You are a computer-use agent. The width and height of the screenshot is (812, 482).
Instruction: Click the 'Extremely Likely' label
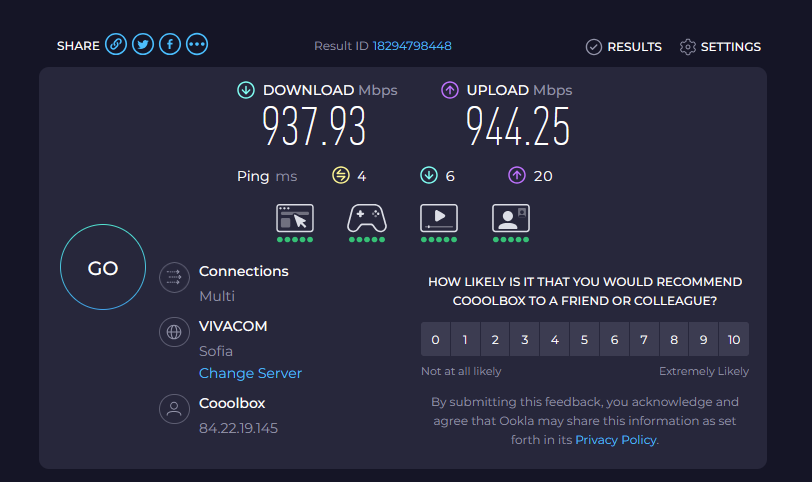[704, 371]
